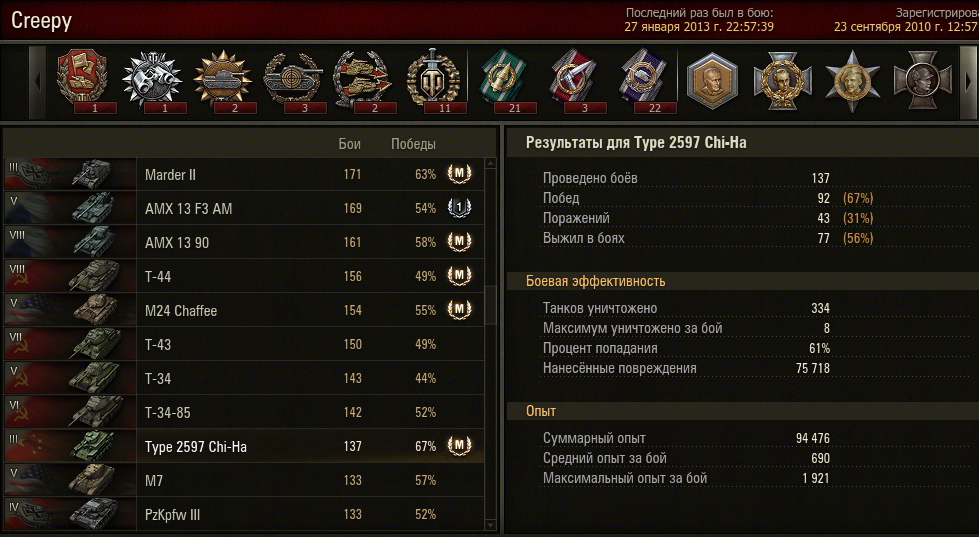Click the binoculars scout medal with count 1
Viewport: 979px width, 537px height.
(152, 79)
